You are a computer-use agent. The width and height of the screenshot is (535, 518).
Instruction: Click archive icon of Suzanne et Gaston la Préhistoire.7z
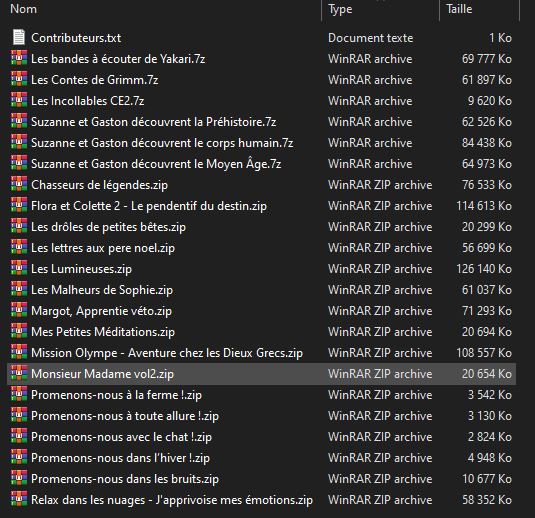19,121
